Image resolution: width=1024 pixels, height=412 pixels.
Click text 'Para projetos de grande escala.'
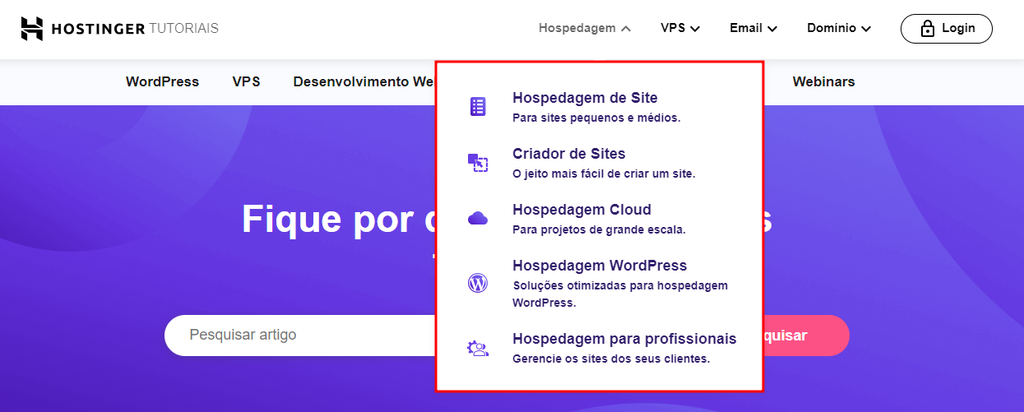point(599,230)
